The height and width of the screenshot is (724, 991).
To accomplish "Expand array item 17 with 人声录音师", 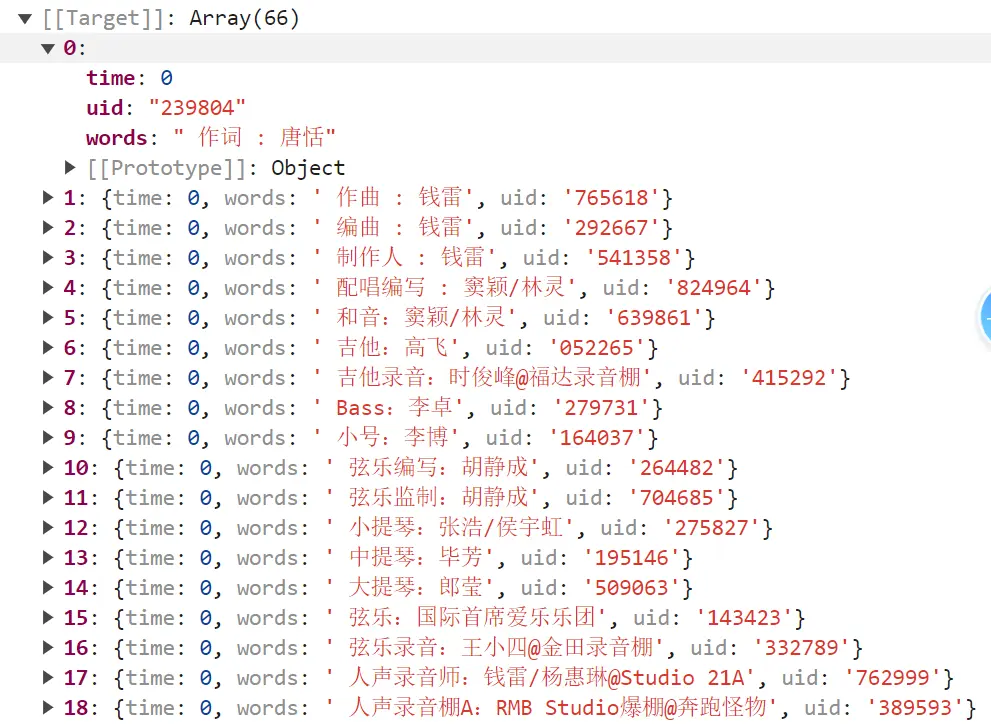I will [47, 677].
